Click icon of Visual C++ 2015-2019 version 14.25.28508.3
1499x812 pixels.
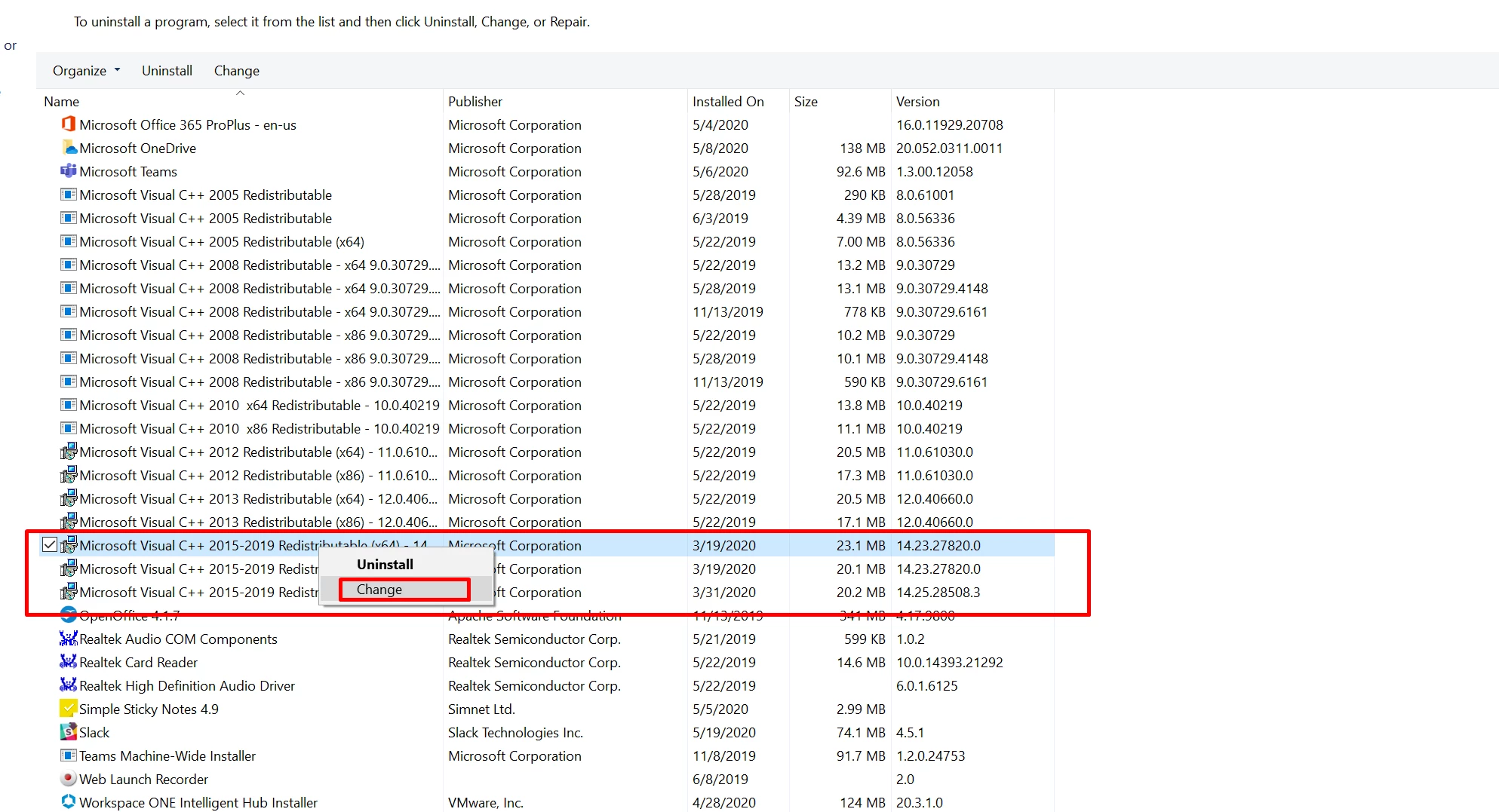click(x=68, y=591)
